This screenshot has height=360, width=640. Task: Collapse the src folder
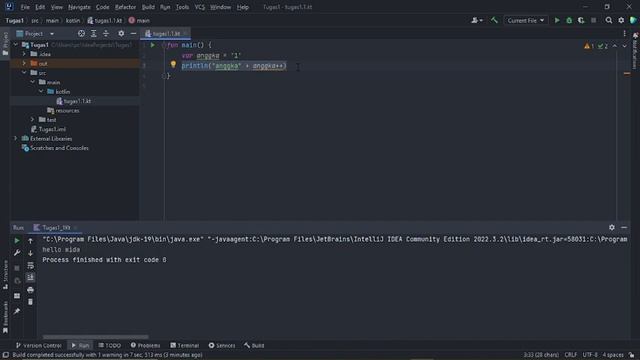click(24, 73)
